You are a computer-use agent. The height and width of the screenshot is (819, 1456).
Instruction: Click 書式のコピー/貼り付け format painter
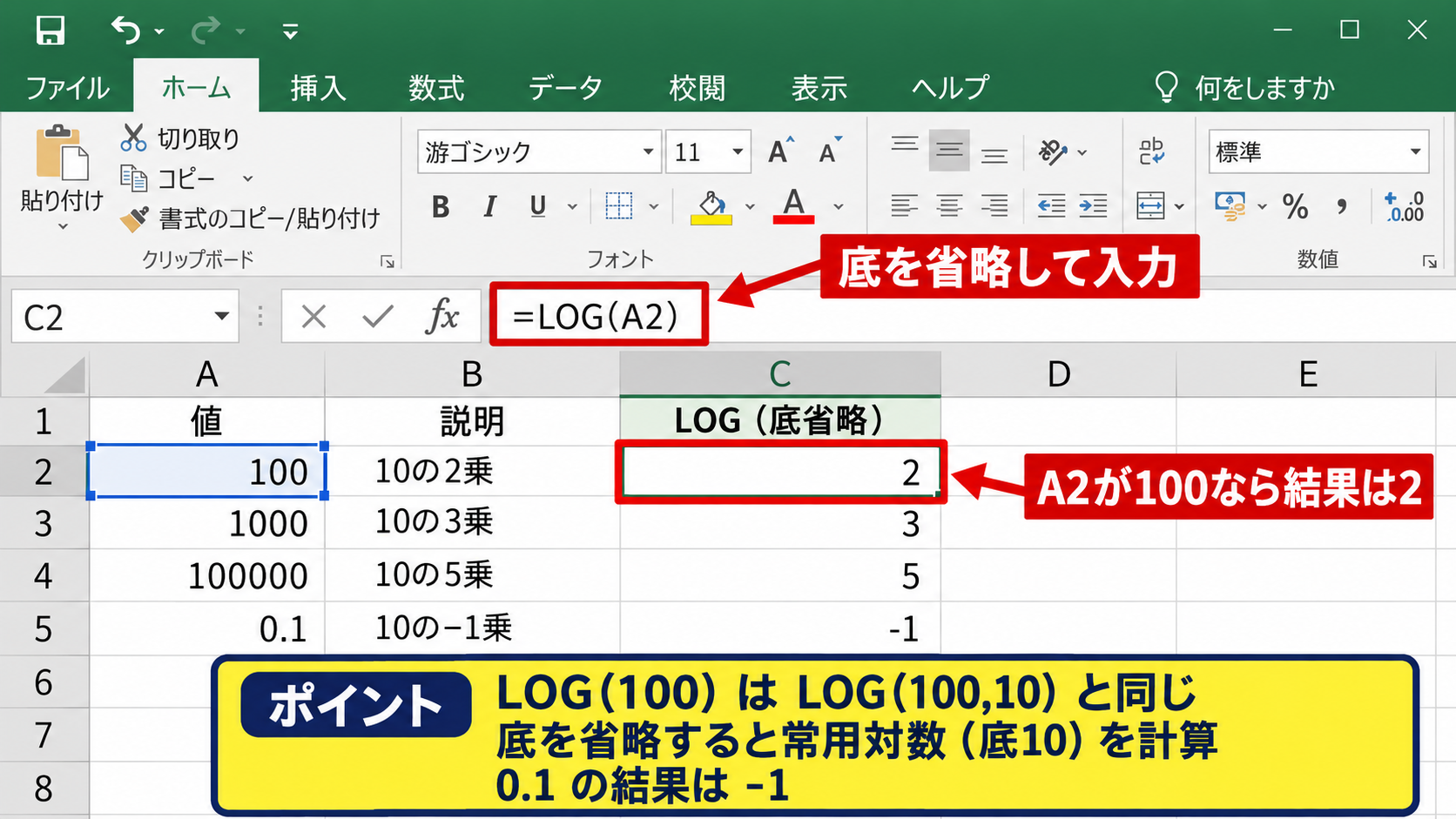(x=251, y=218)
